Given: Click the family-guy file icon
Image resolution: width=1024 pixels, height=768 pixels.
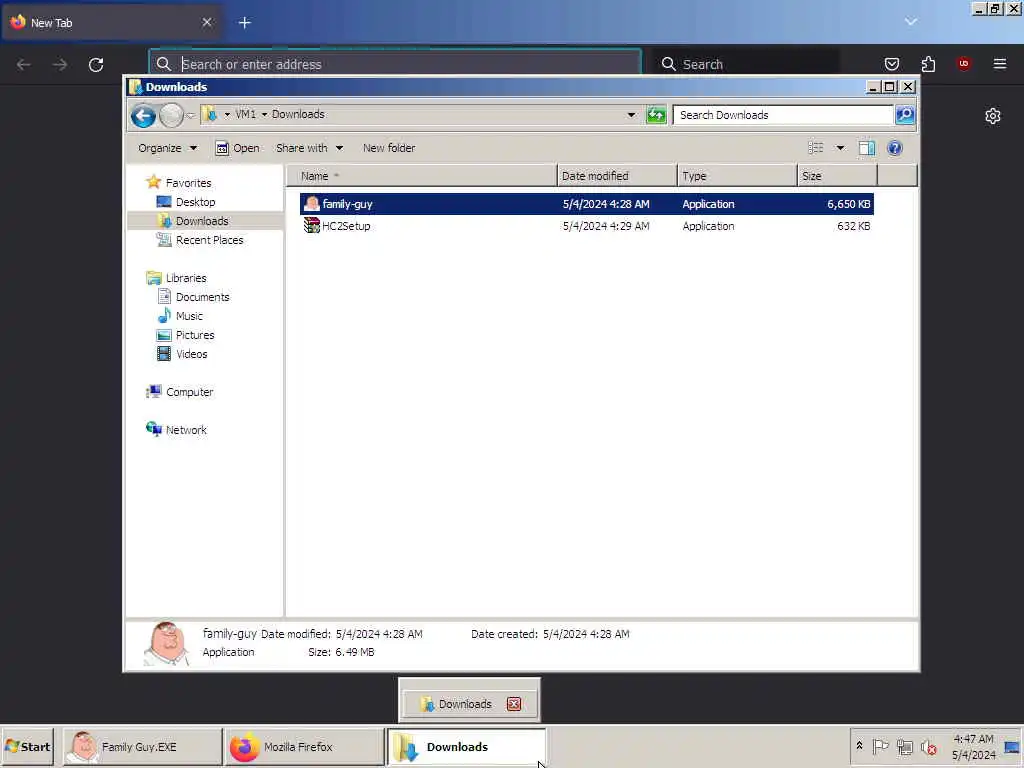Looking at the screenshot, I should 312,204.
